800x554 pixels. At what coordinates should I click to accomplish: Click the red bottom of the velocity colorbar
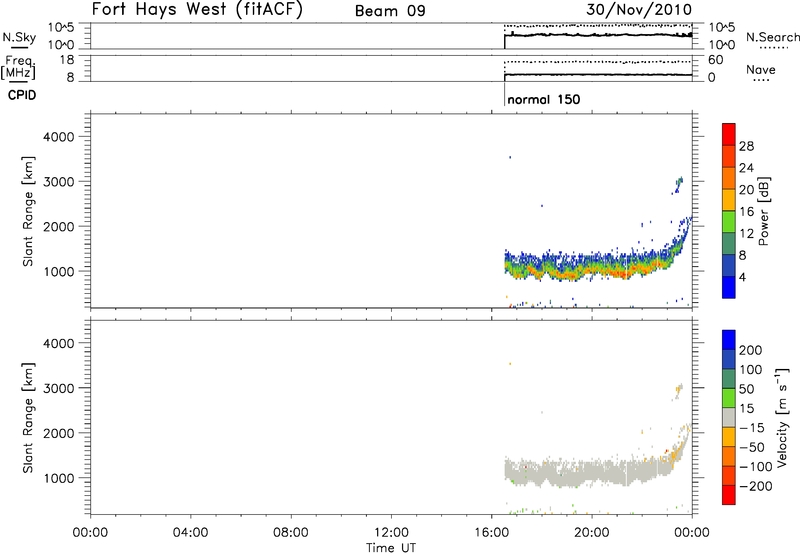click(729, 495)
